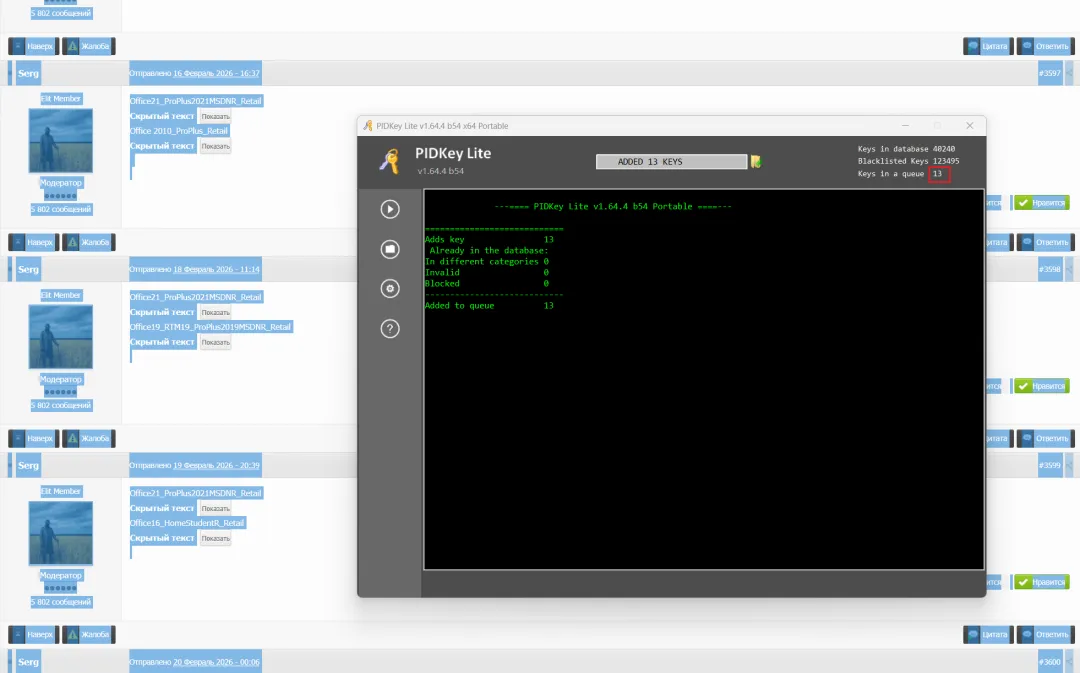Open date link 19 Февраль 2026 - 20:39
1080x673 pixels.
(216, 466)
